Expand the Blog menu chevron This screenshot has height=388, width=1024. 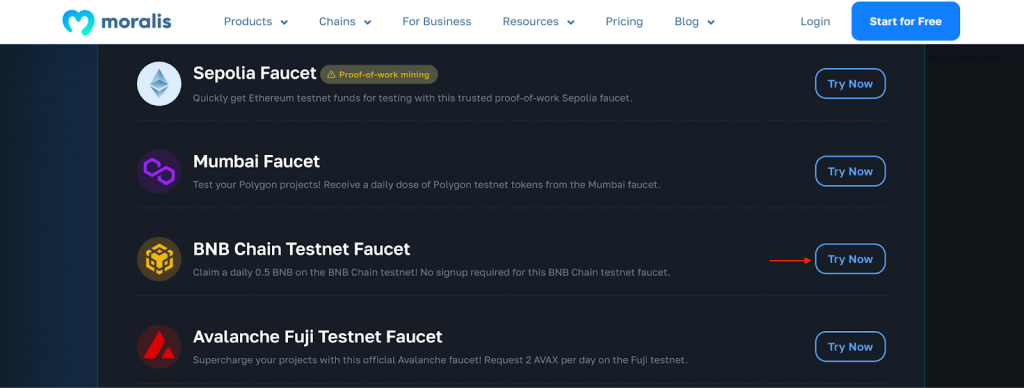(711, 22)
